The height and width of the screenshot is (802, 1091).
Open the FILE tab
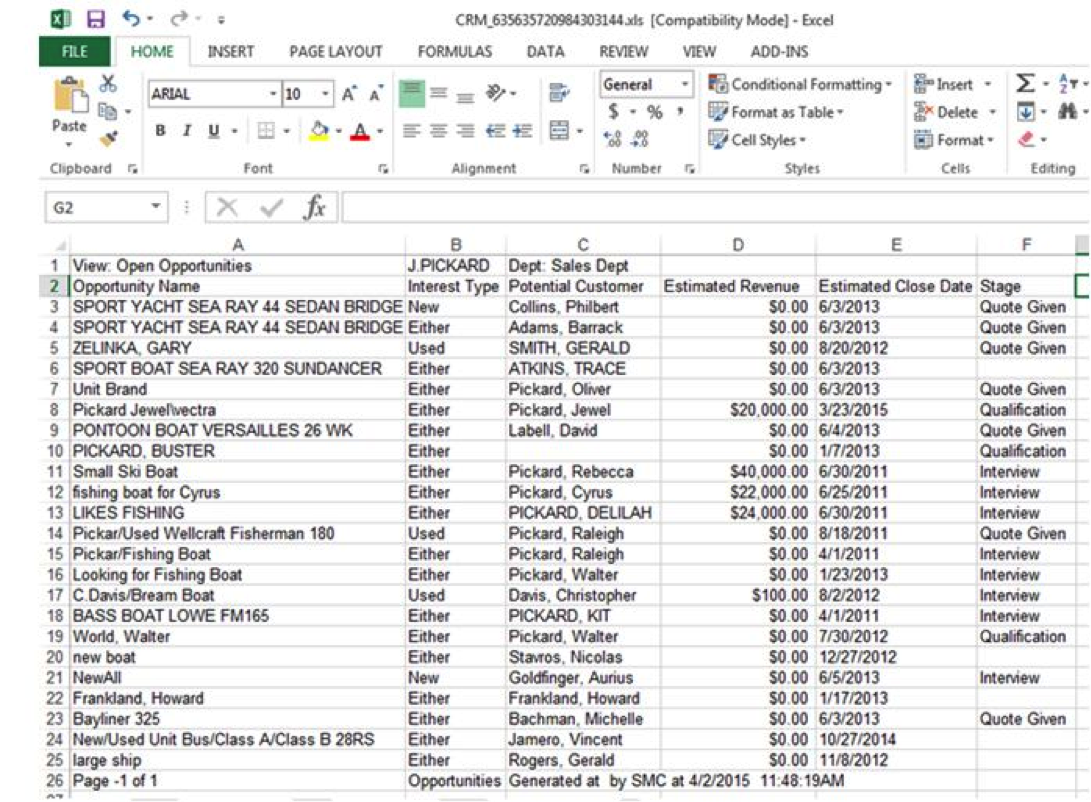74,51
